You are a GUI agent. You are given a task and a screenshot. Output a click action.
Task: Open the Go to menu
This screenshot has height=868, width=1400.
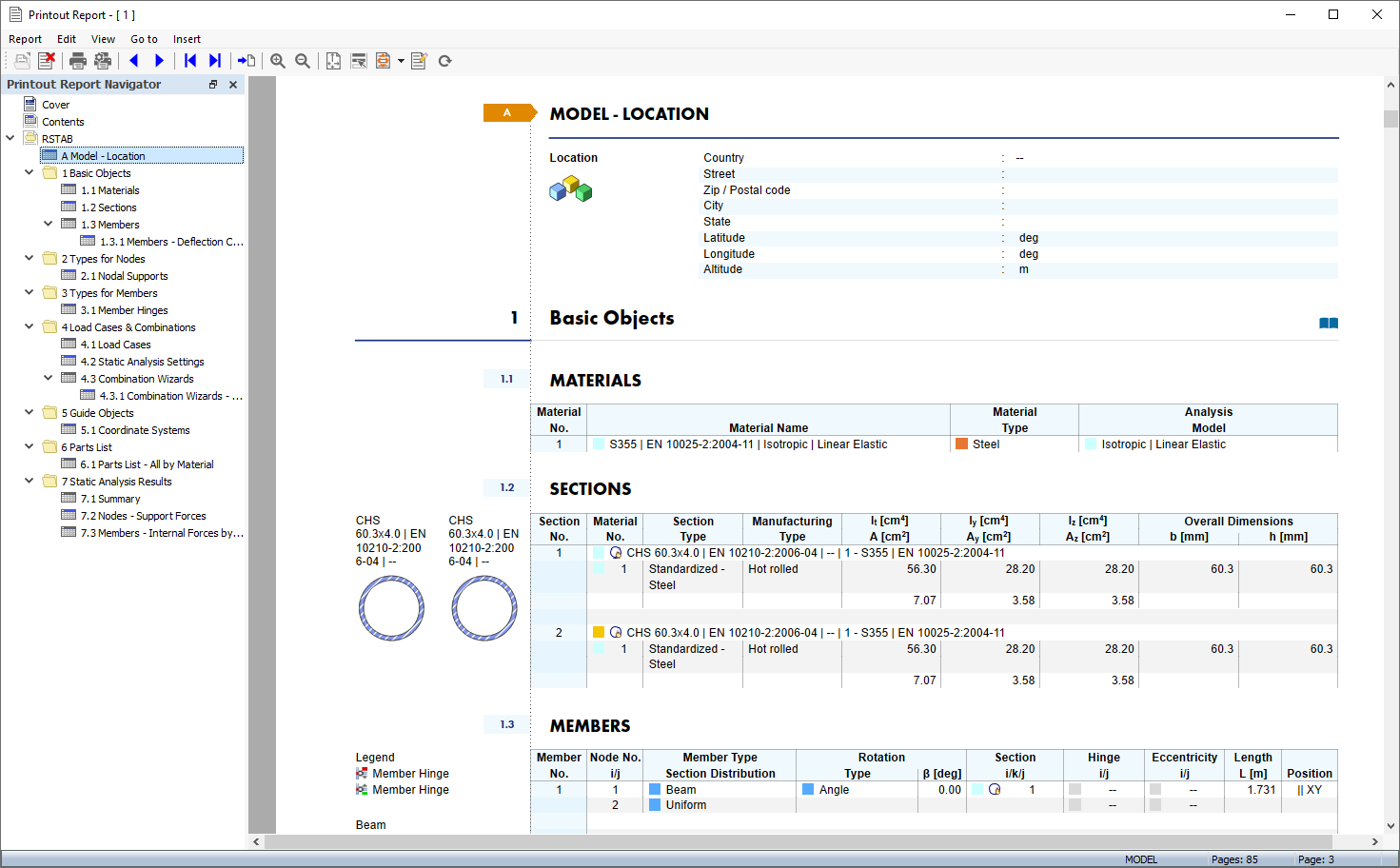pos(144,39)
